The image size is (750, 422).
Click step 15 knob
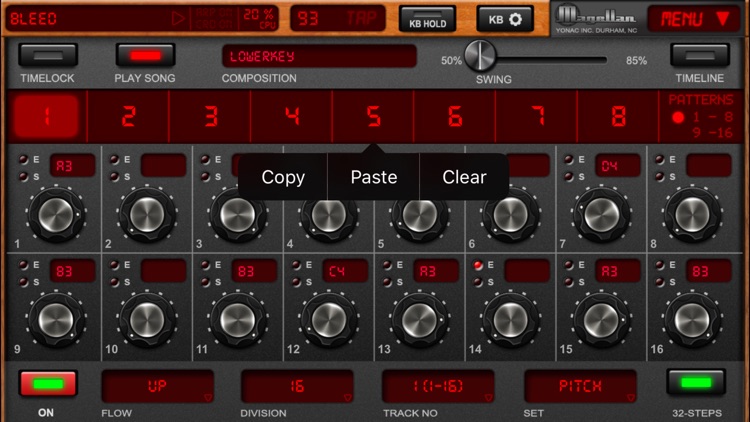pyautogui.click(x=601, y=320)
